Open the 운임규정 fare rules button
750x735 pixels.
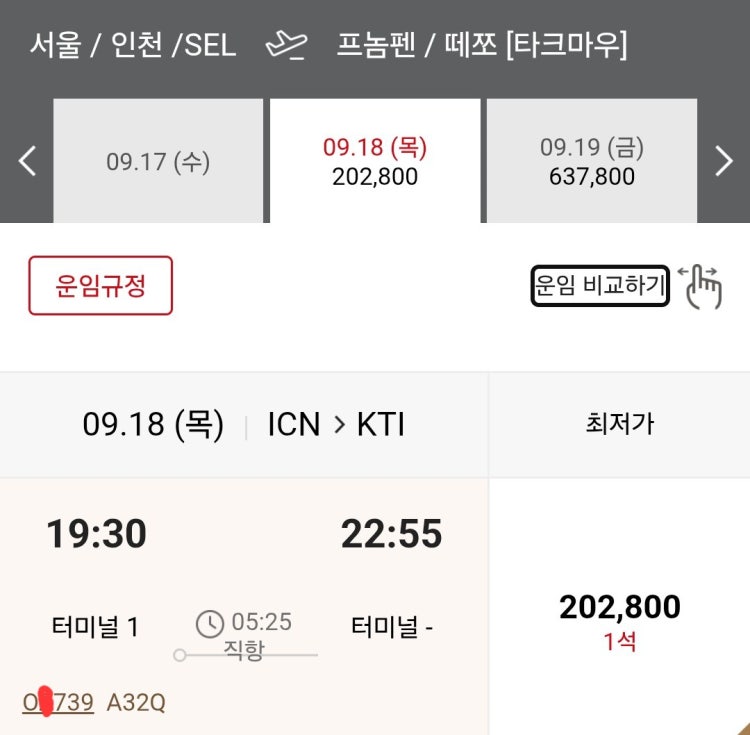coord(100,285)
